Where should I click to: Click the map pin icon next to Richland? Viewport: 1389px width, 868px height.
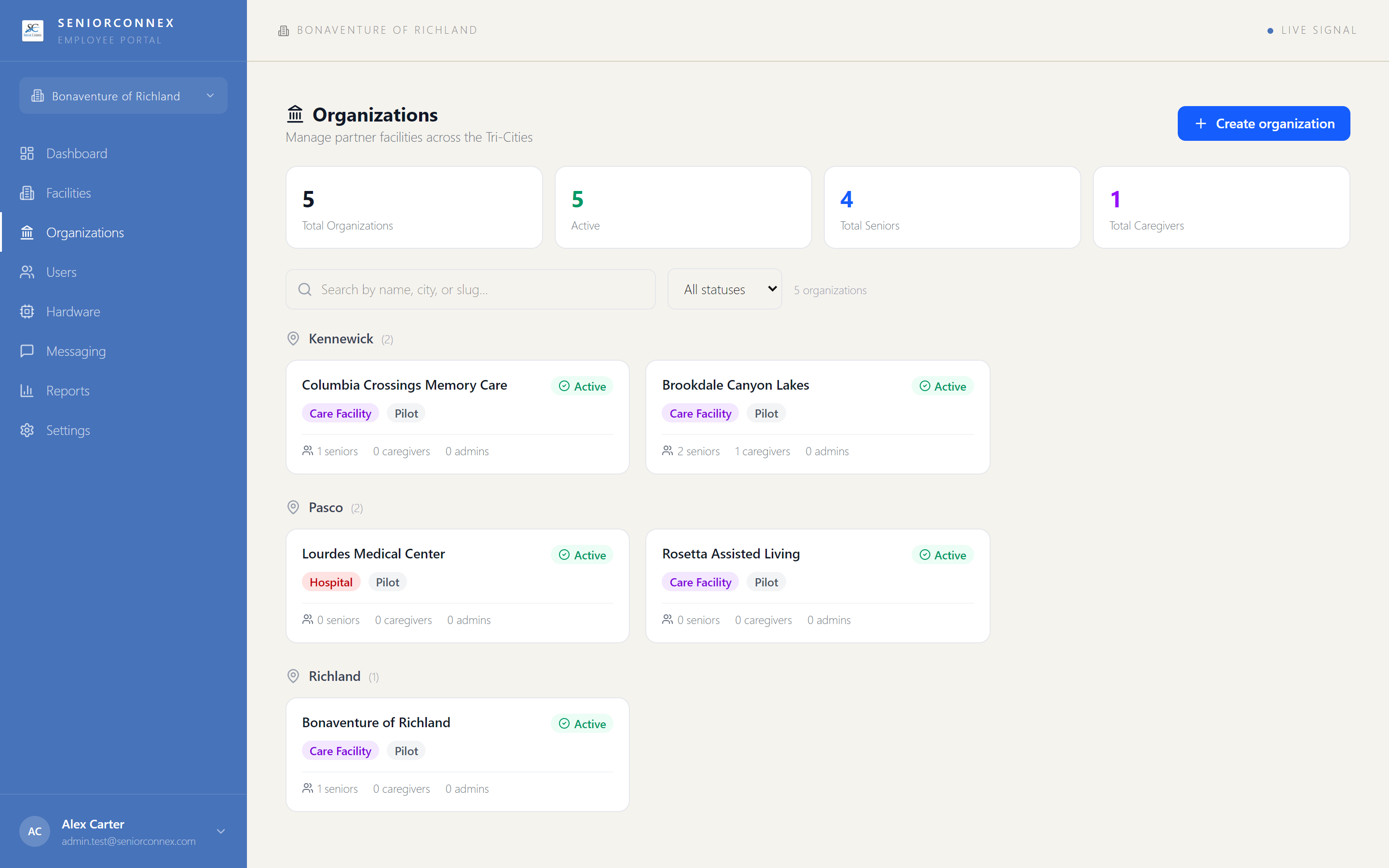pos(293,676)
